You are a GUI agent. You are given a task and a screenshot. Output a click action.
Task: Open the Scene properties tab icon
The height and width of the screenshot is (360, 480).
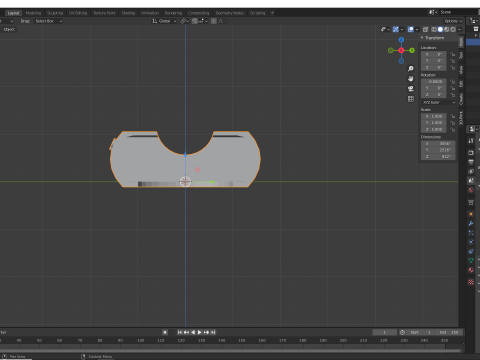point(471,181)
